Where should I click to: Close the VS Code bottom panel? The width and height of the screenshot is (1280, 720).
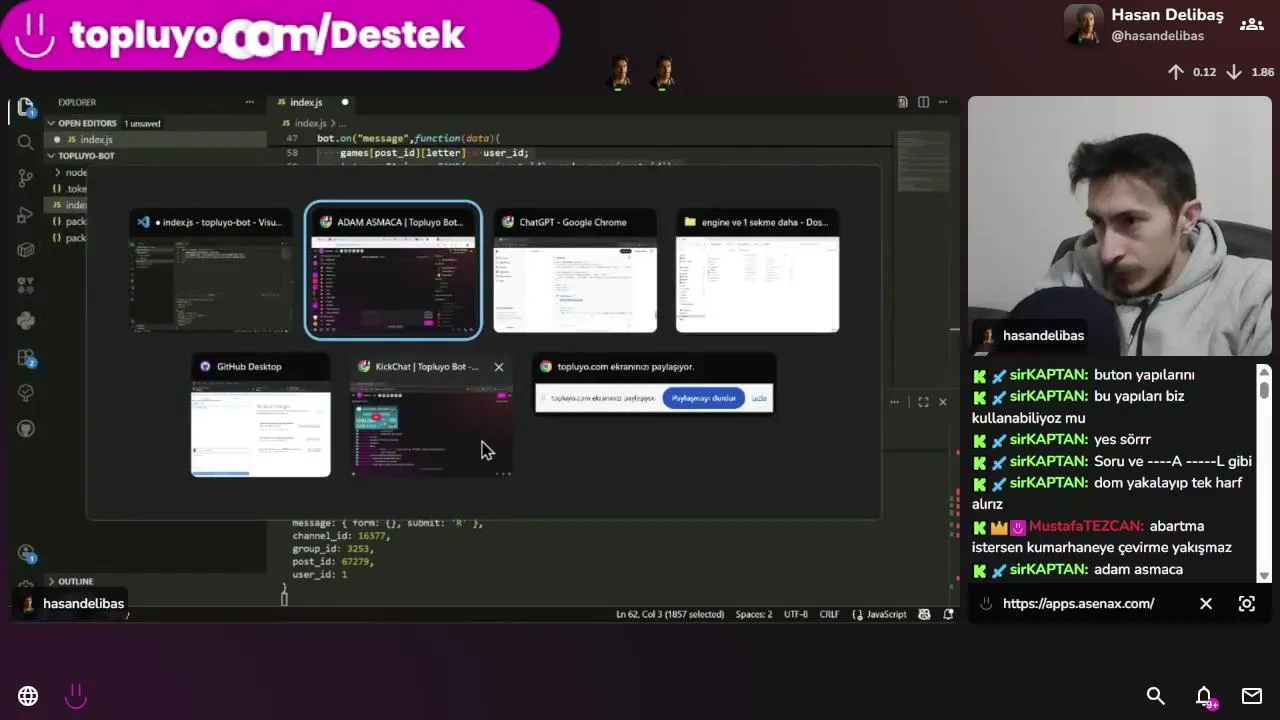point(942,402)
